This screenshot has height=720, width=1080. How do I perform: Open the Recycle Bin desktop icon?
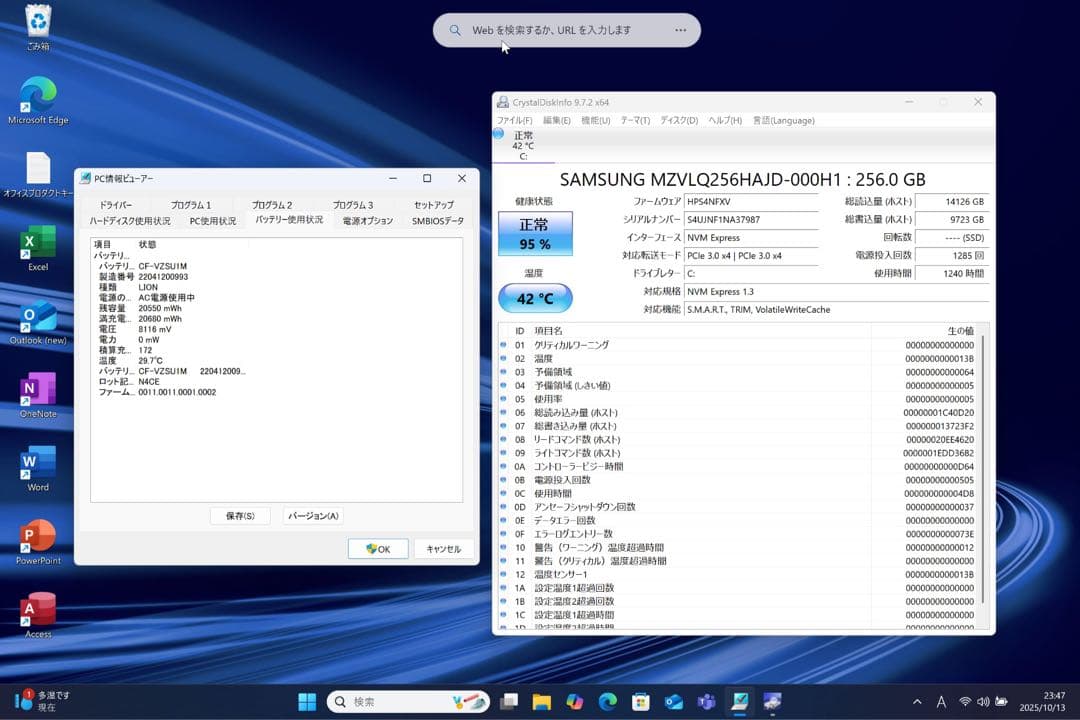(x=38, y=28)
